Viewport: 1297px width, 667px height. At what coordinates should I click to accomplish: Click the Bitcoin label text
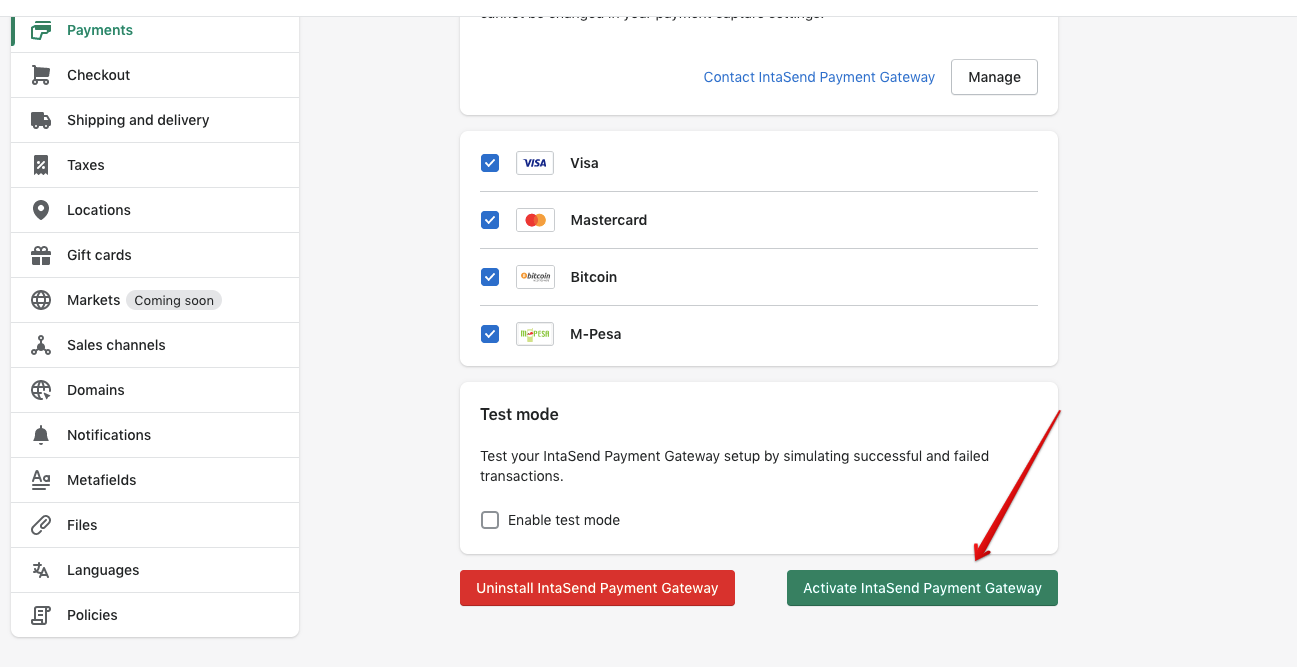[x=593, y=277]
